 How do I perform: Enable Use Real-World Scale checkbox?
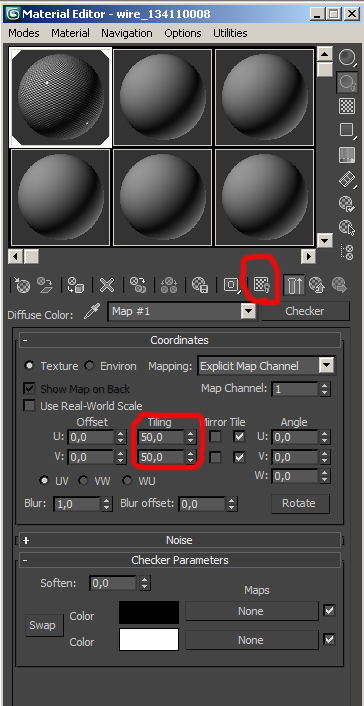(x=29, y=406)
